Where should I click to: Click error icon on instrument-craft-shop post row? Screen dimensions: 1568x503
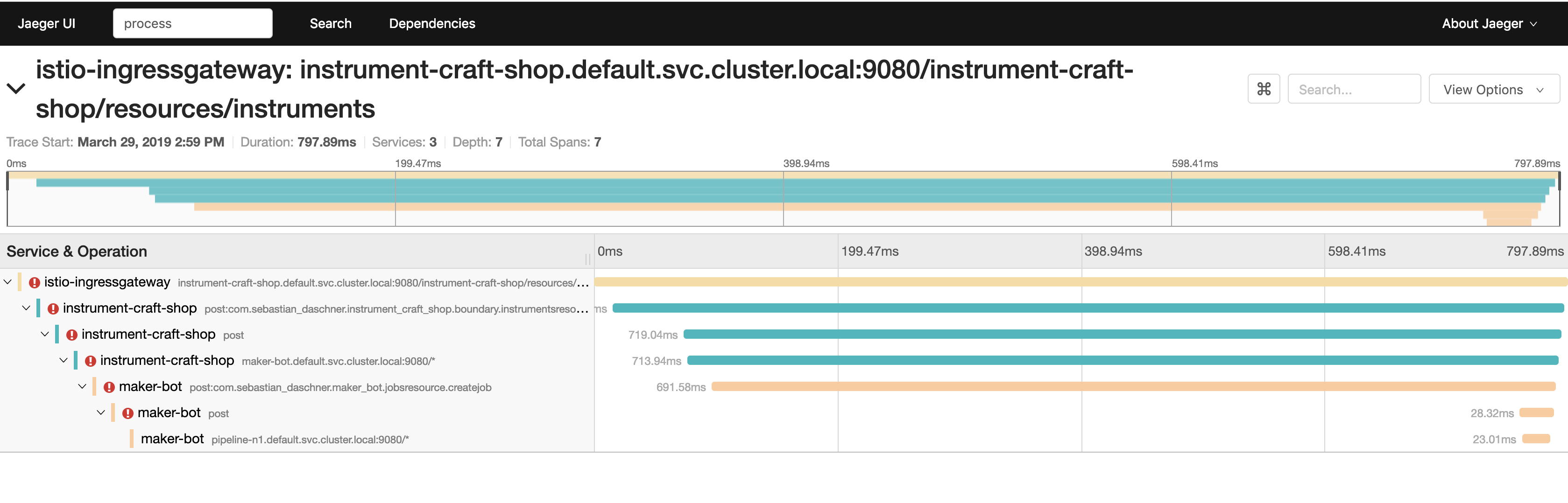(72, 335)
